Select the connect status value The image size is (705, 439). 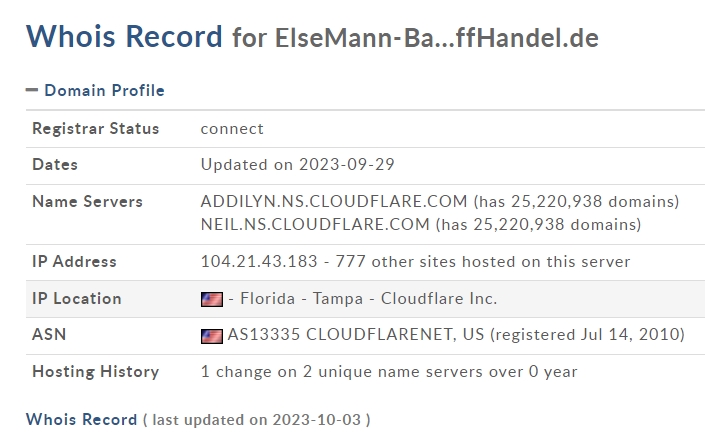(x=232, y=129)
